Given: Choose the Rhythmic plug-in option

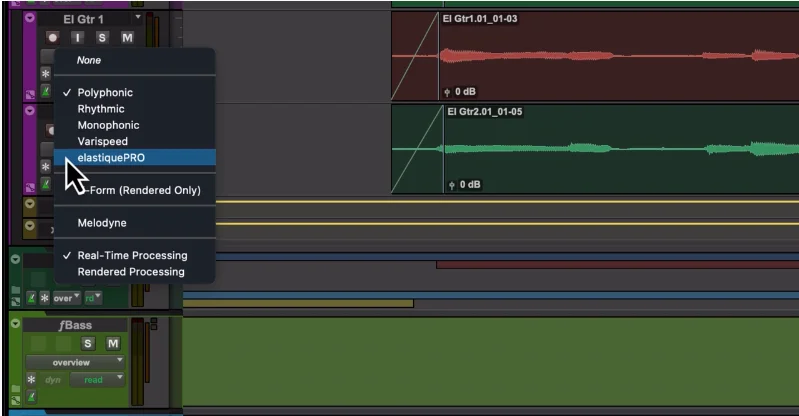Looking at the screenshot, I should [x=135, y=109].
